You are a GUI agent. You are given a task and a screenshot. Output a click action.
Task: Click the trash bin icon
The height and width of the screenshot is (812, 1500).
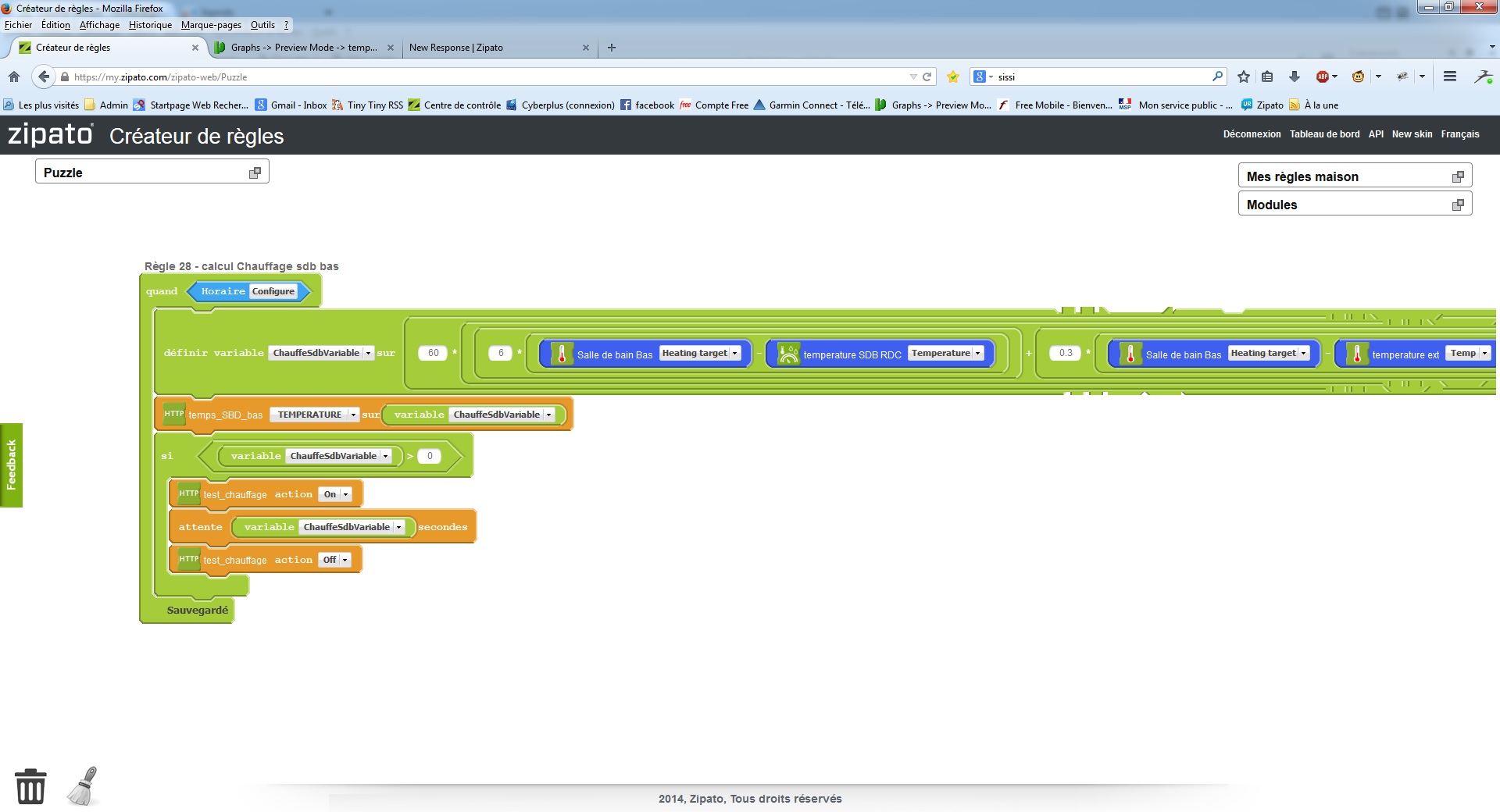(30, 785)
